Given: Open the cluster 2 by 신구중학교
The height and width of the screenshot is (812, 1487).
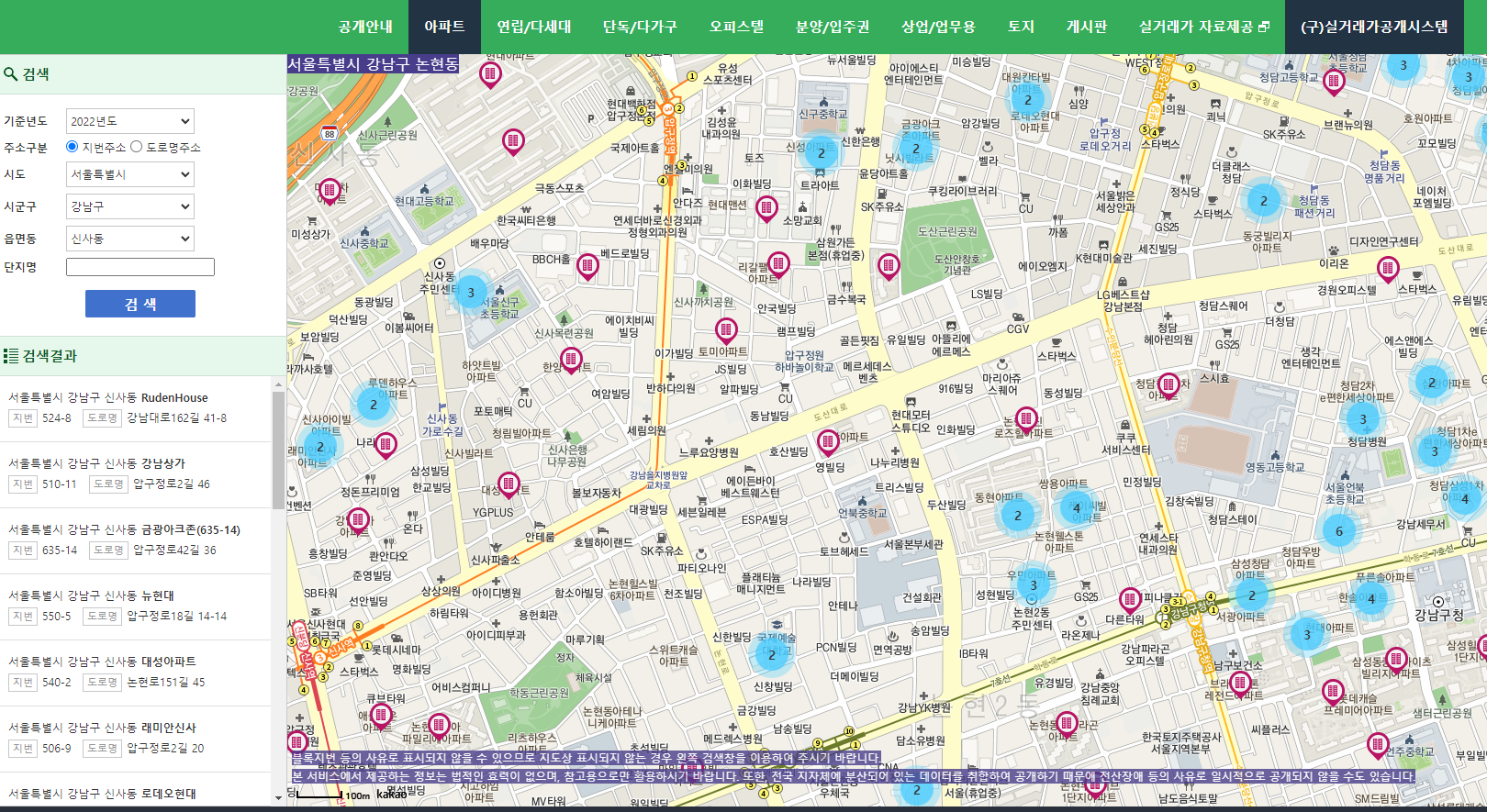Looking at the screenshot, I should 822,153.
